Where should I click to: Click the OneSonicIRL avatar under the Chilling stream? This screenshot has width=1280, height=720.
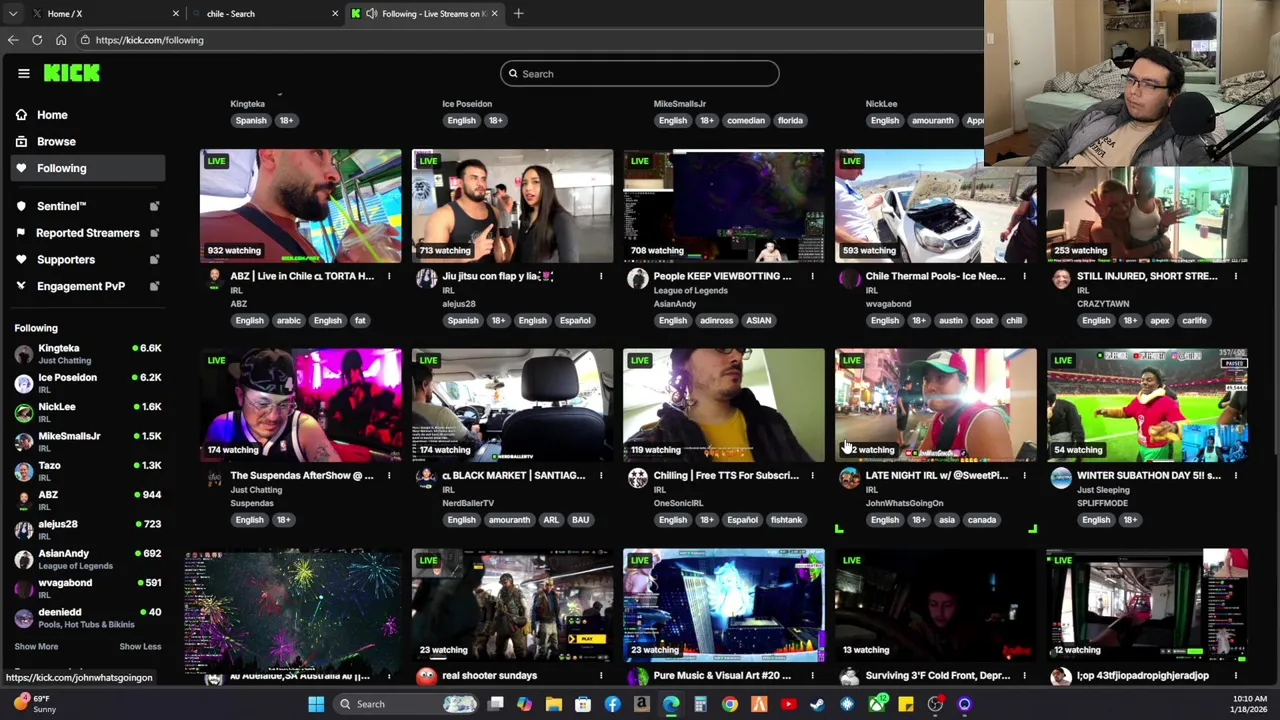[x=637, y=478]
